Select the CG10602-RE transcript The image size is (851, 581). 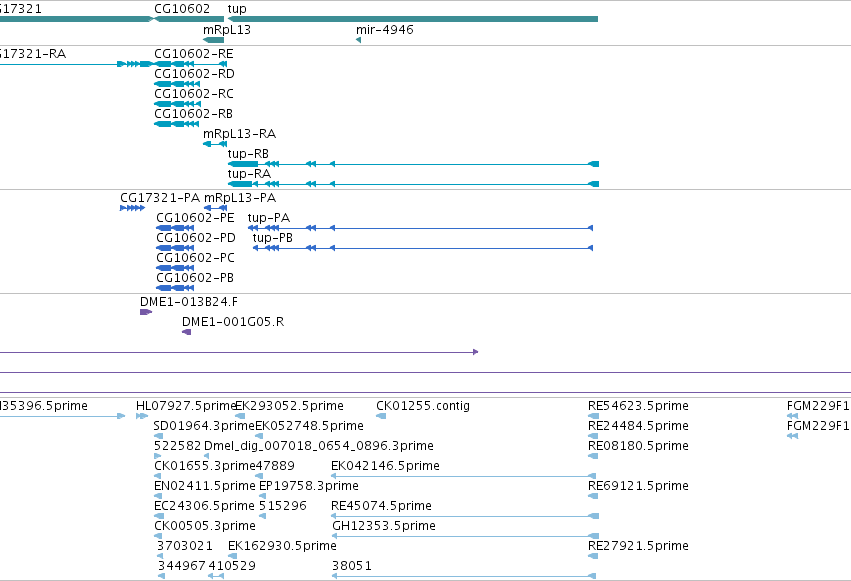[190, 64]
